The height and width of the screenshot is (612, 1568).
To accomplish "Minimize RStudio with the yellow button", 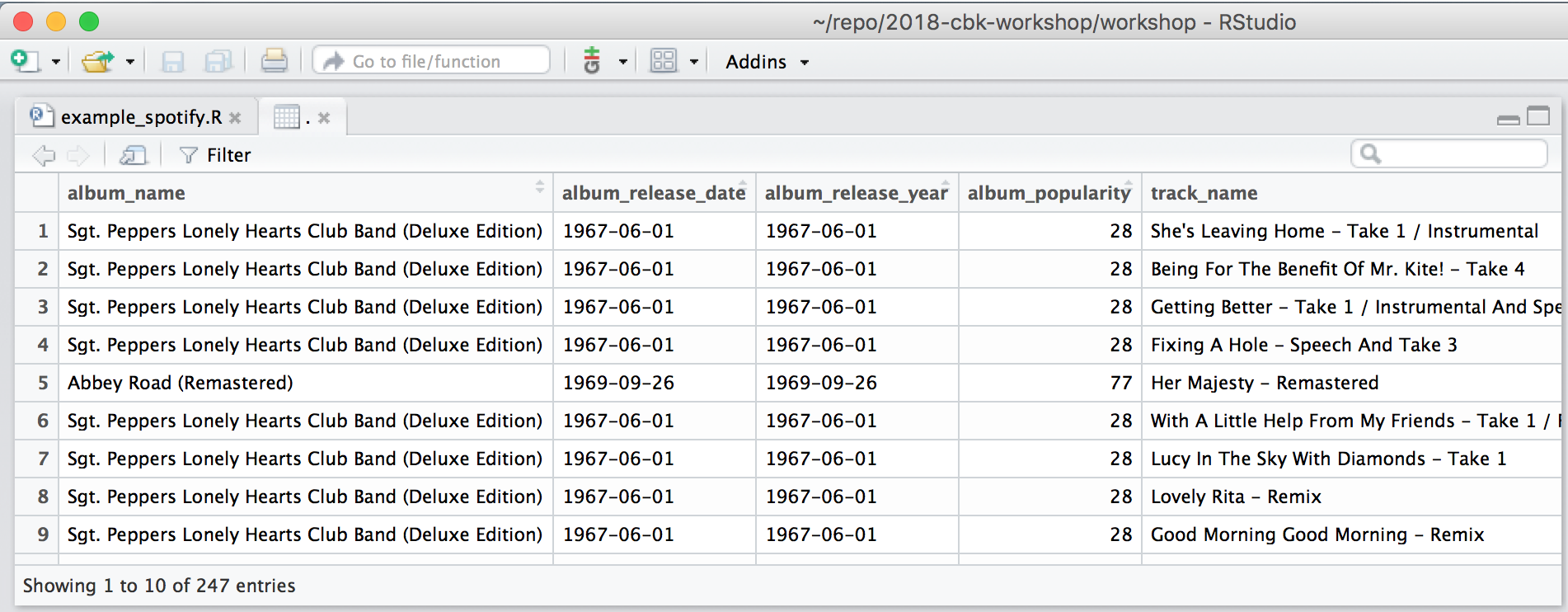I will click(x=56, y=21).
